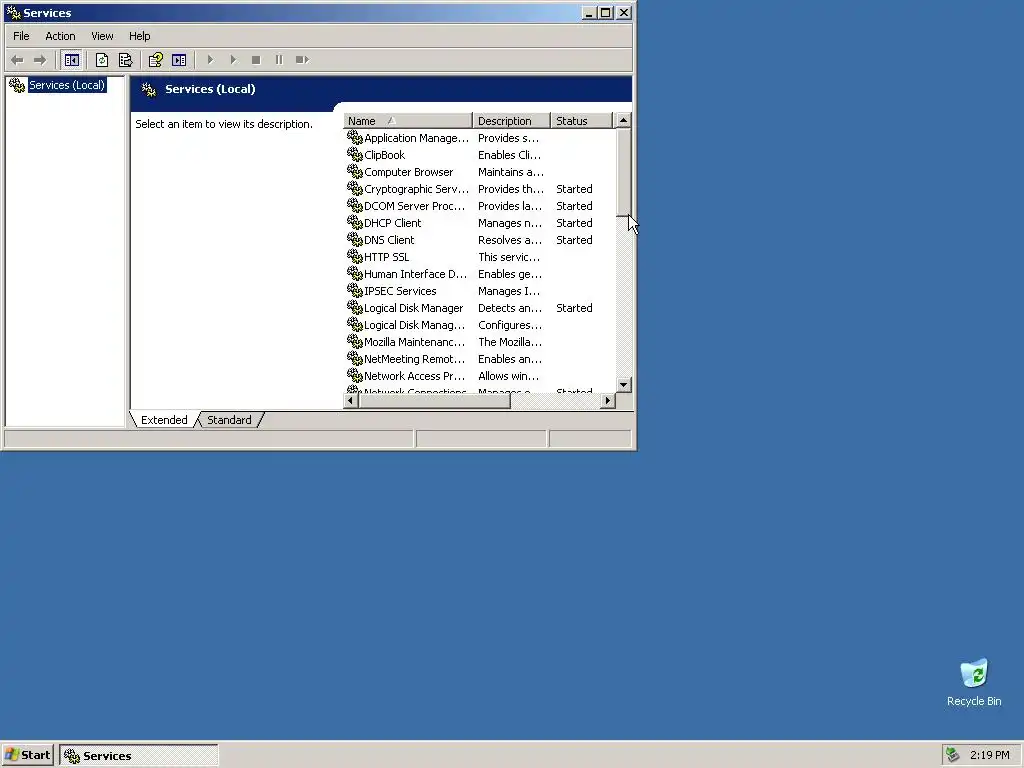Click the 'Logical Disk Manag...' truncated service name
The width and height of the screenshot is (1024, 768).
(415, 325)
